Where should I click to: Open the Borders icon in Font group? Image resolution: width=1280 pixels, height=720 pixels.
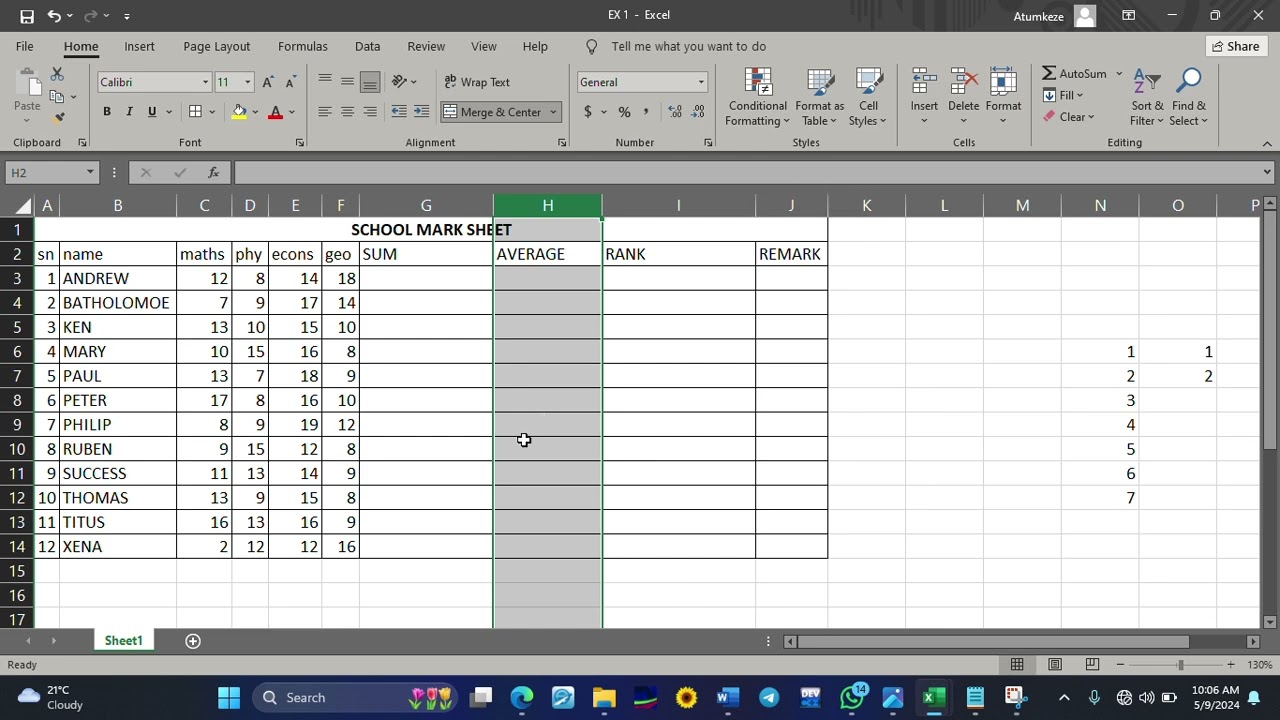[195, 112]
